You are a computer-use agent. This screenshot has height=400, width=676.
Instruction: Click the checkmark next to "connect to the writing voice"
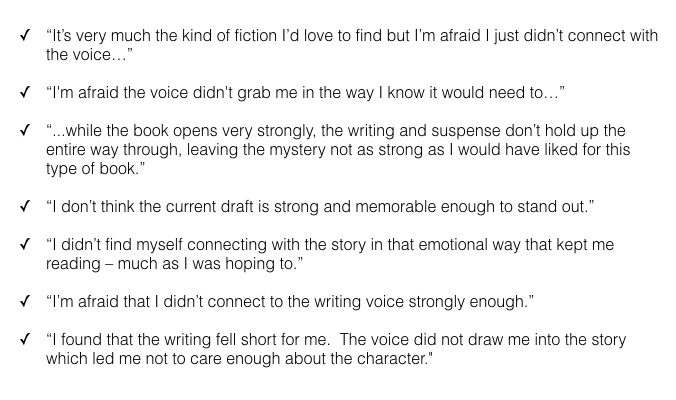click(25, 301)
